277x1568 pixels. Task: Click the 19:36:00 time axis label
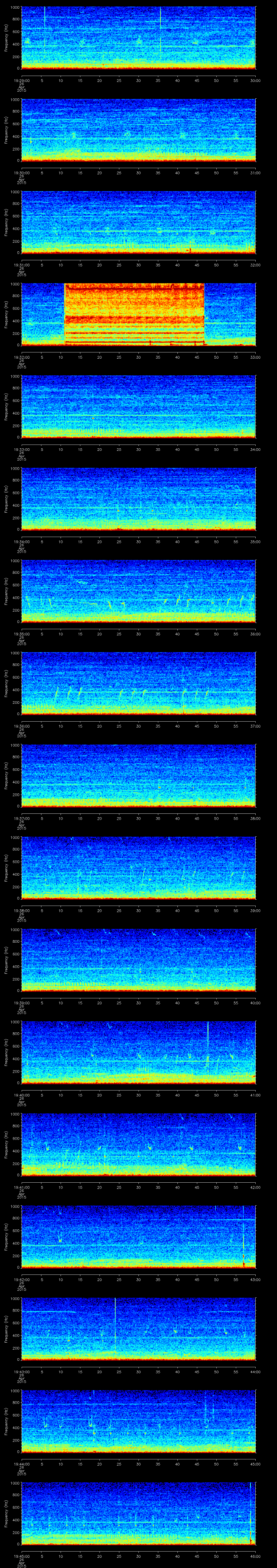[21, 726]
